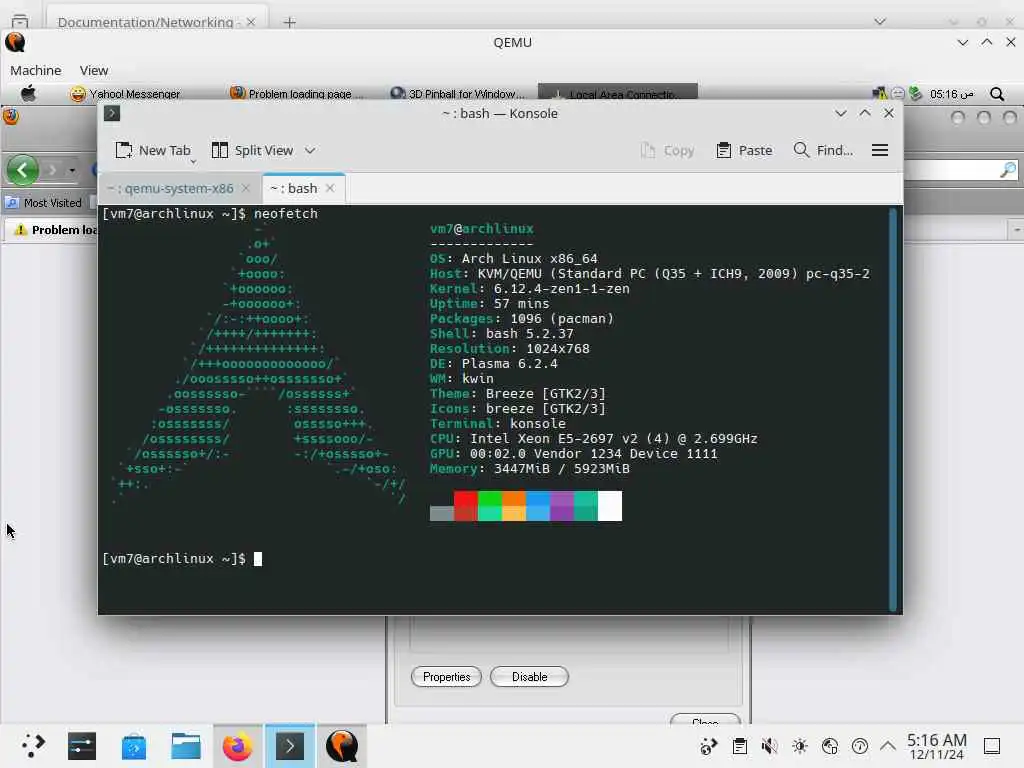Image resolution: width=1024 pixels, height=768 pixels.
Task: Click the Firefox search magnifier icon
Action: pos(1008,170)
